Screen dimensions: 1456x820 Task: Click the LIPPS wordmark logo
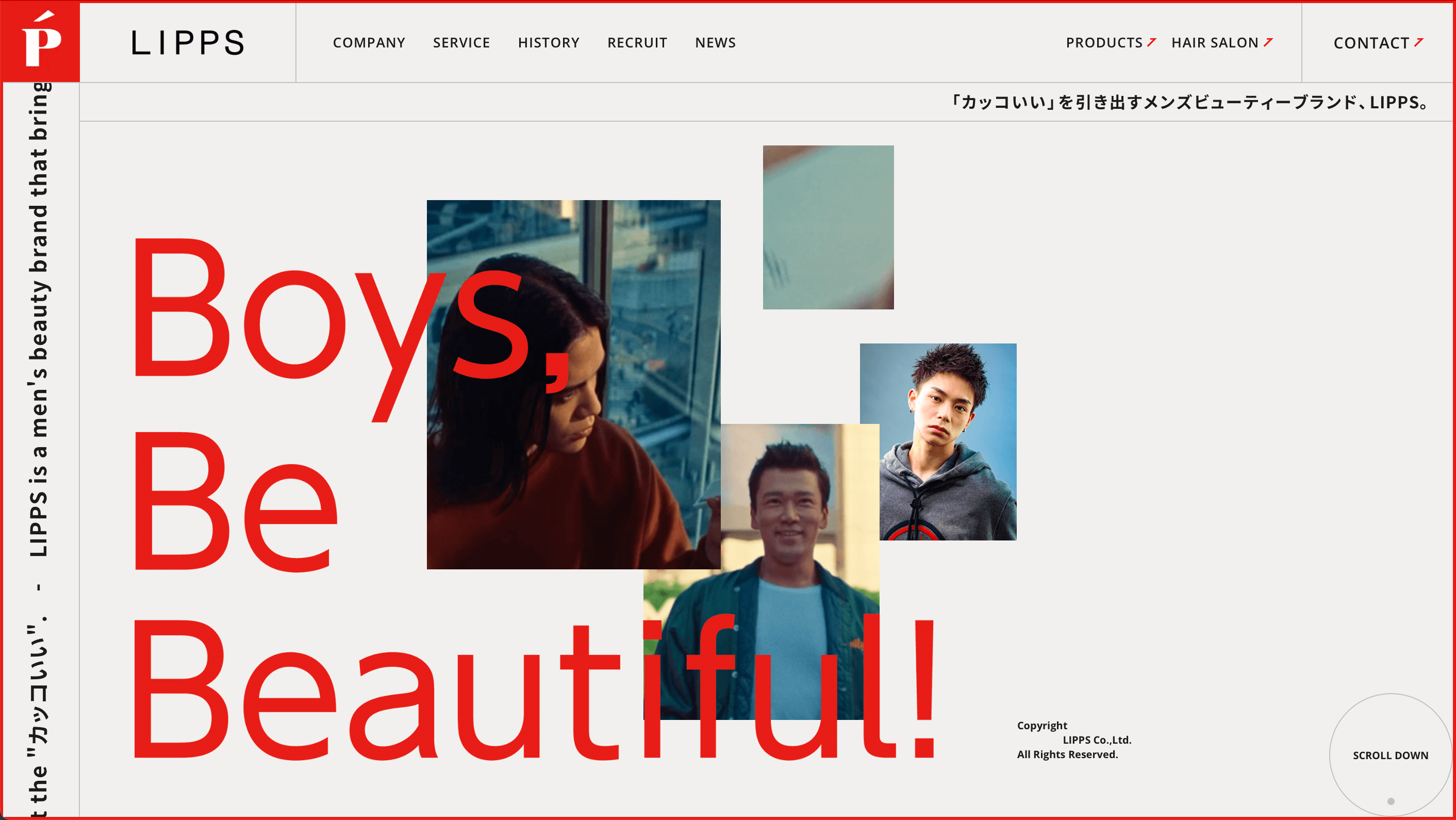tap(188, 43)
